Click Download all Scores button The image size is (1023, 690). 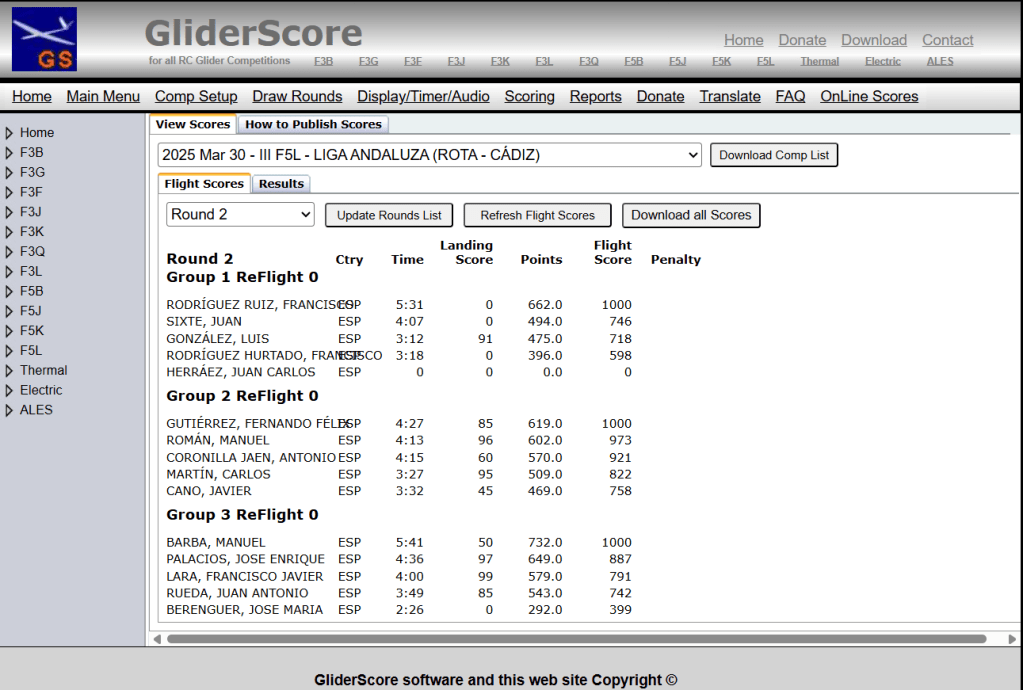pos(690,215)
